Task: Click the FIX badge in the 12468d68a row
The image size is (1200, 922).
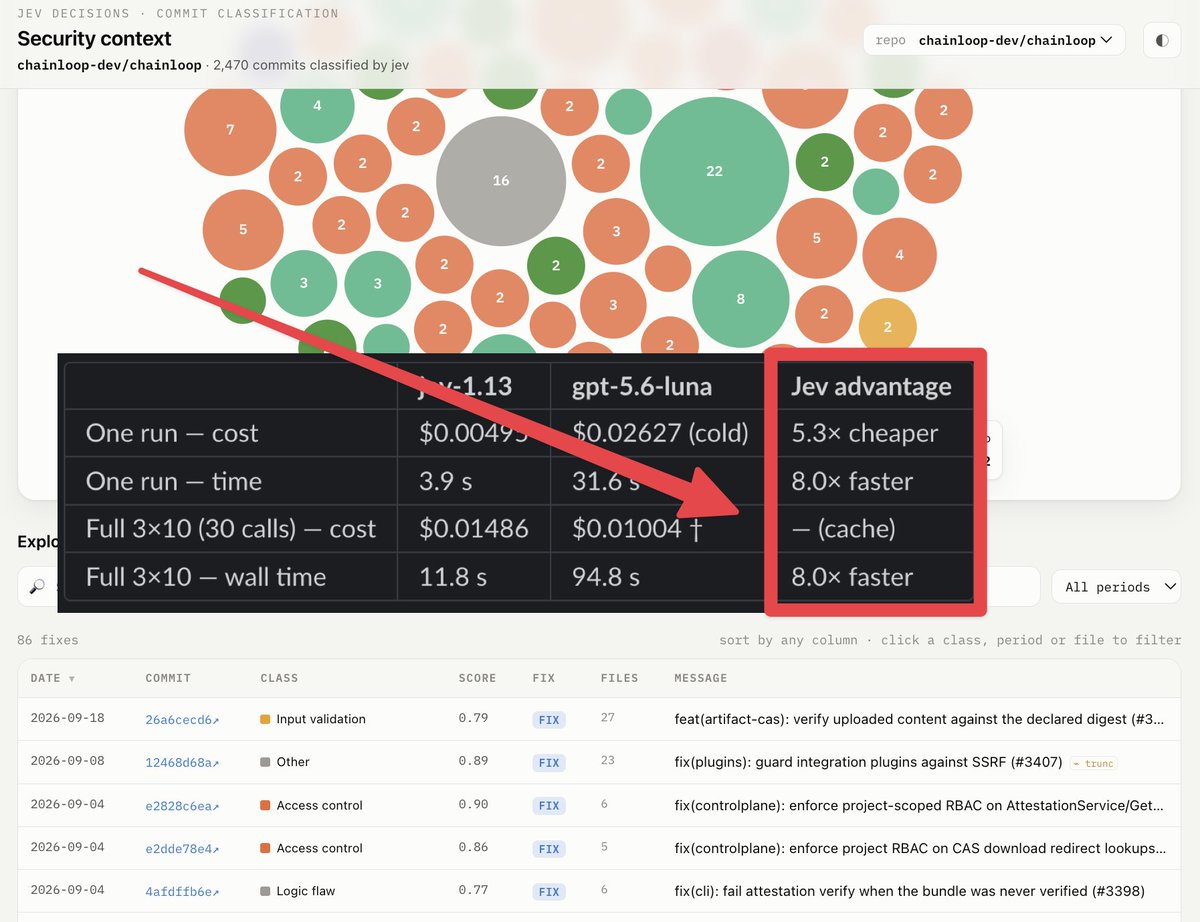Action: click(548, 762)
